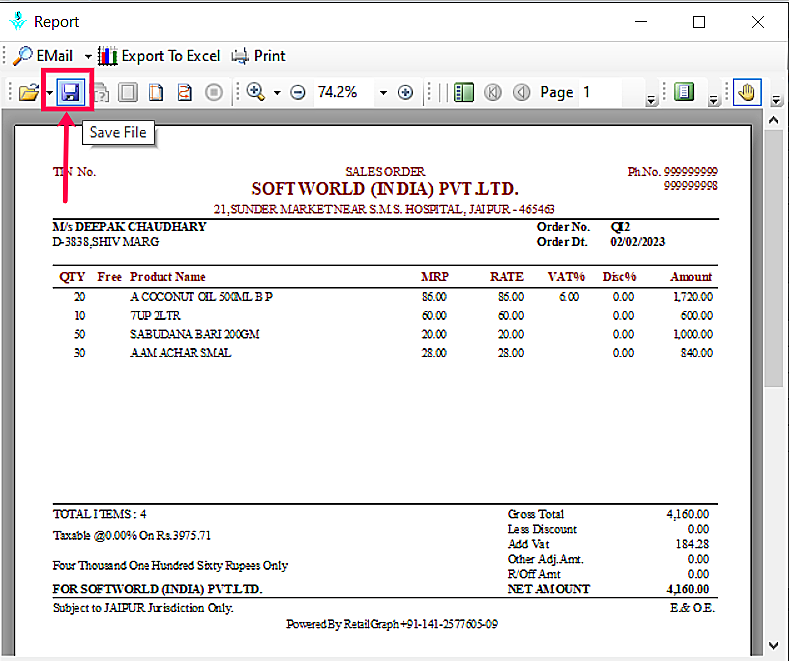This screenshot has width=789, height=661.
Task: Click the NET AMOUNT label
Action: coord(548,589)
